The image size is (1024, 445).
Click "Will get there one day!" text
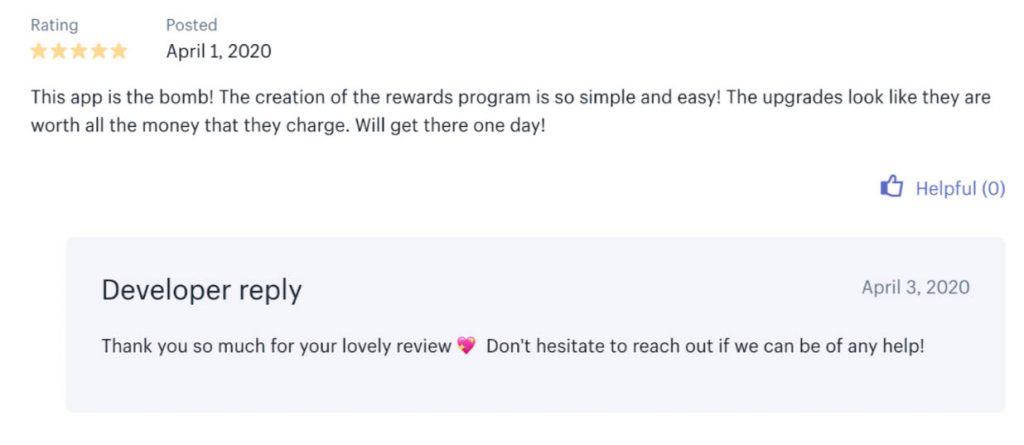point(450,125)
